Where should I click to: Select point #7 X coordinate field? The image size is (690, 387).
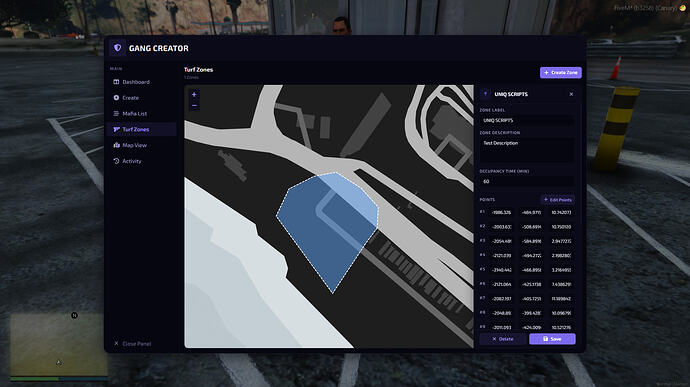(x=501, y=299)
